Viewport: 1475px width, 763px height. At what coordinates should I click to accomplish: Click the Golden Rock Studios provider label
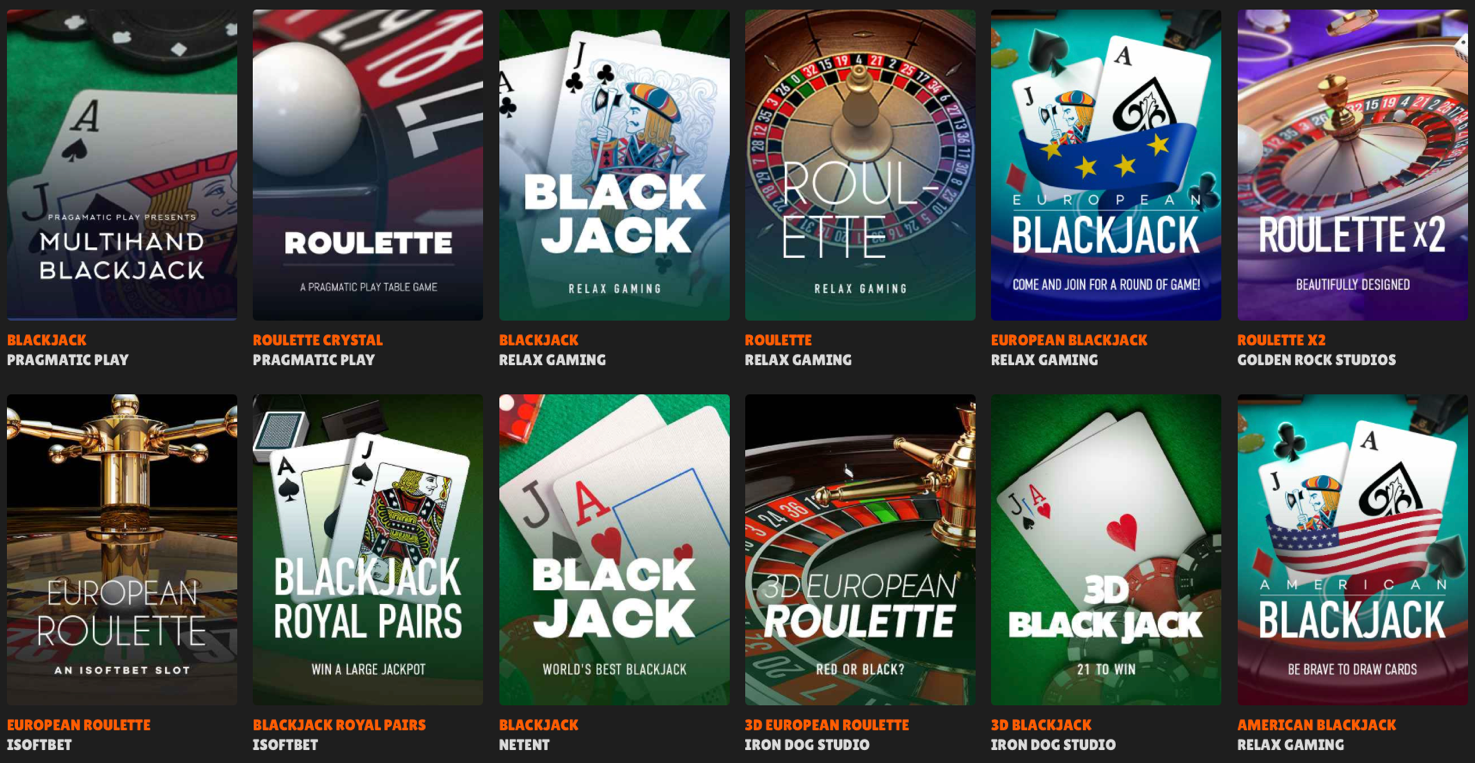pyautogui.click(x=1316, y=360)
